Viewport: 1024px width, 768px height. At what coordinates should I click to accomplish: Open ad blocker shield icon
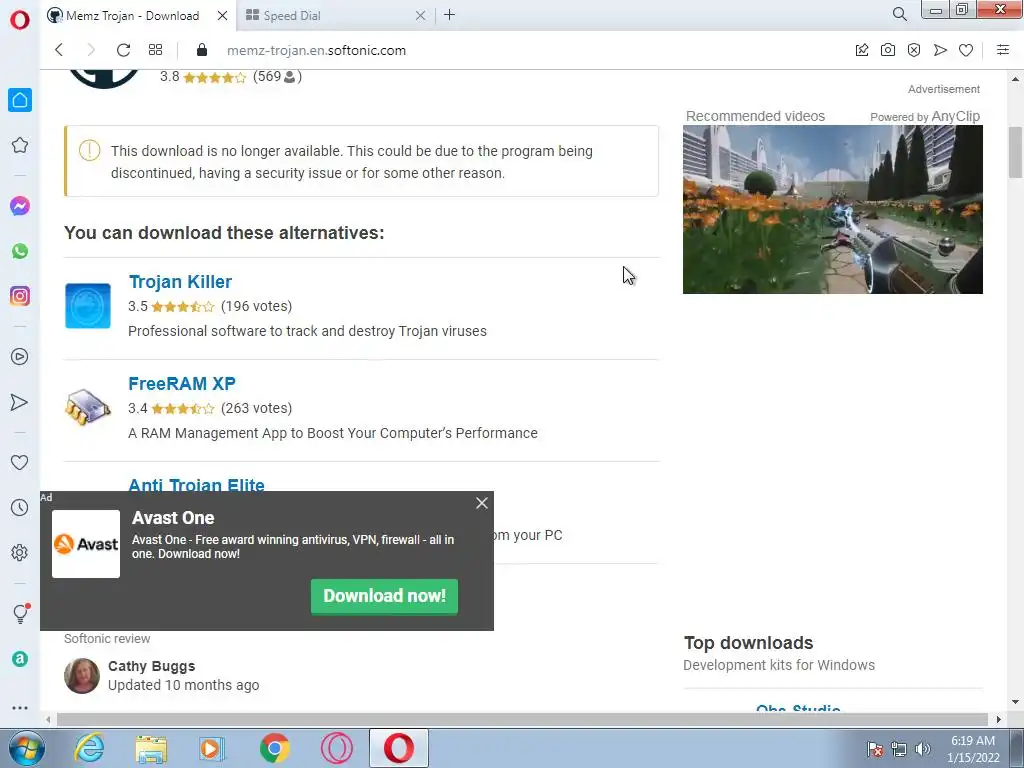[x=914, y=50]
